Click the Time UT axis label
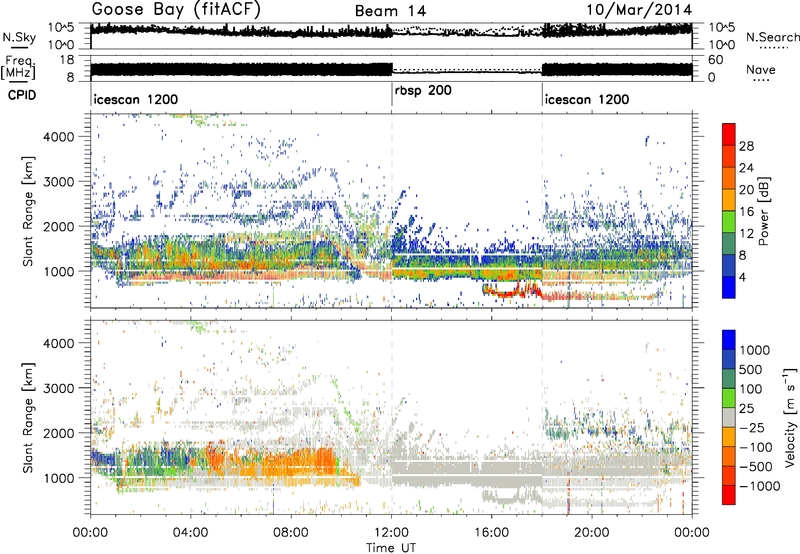Image resolution: width=800 pixels, height=554 pixels. 391,547
